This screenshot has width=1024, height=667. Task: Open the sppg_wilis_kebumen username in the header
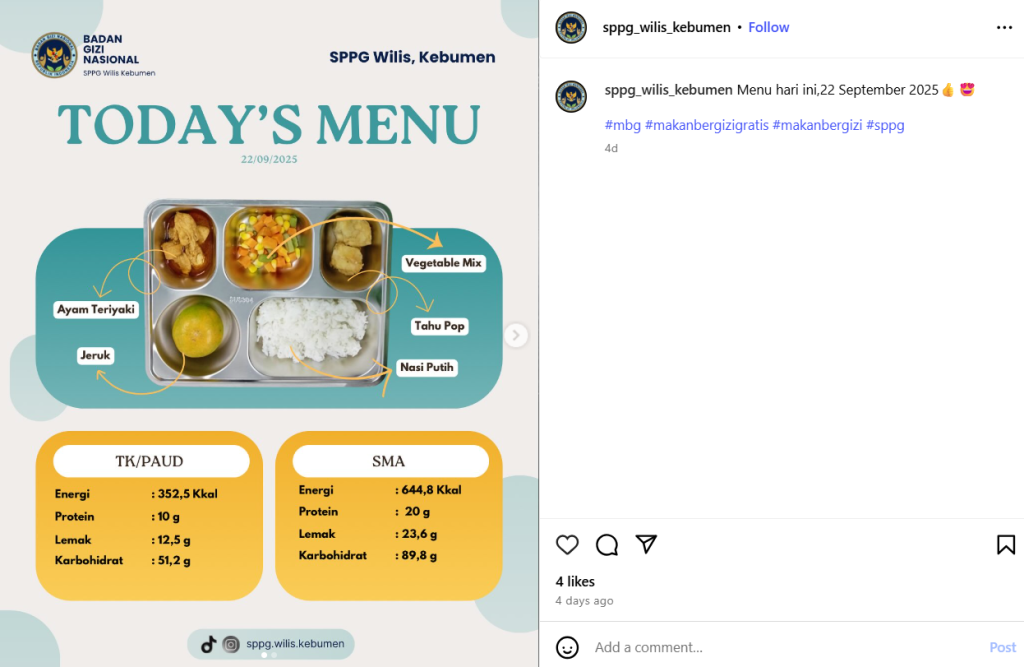[666, 27]
